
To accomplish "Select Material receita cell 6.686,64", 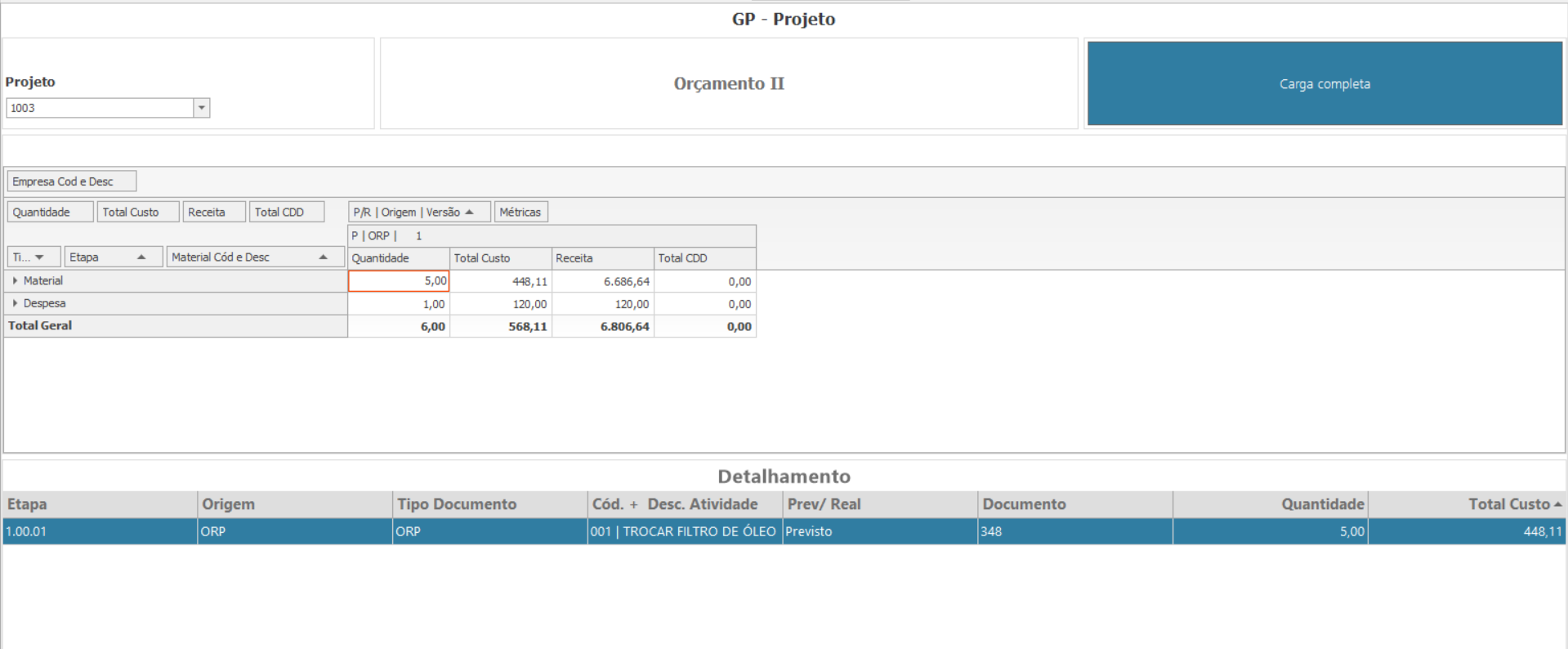I will click(x=603, y=281).
